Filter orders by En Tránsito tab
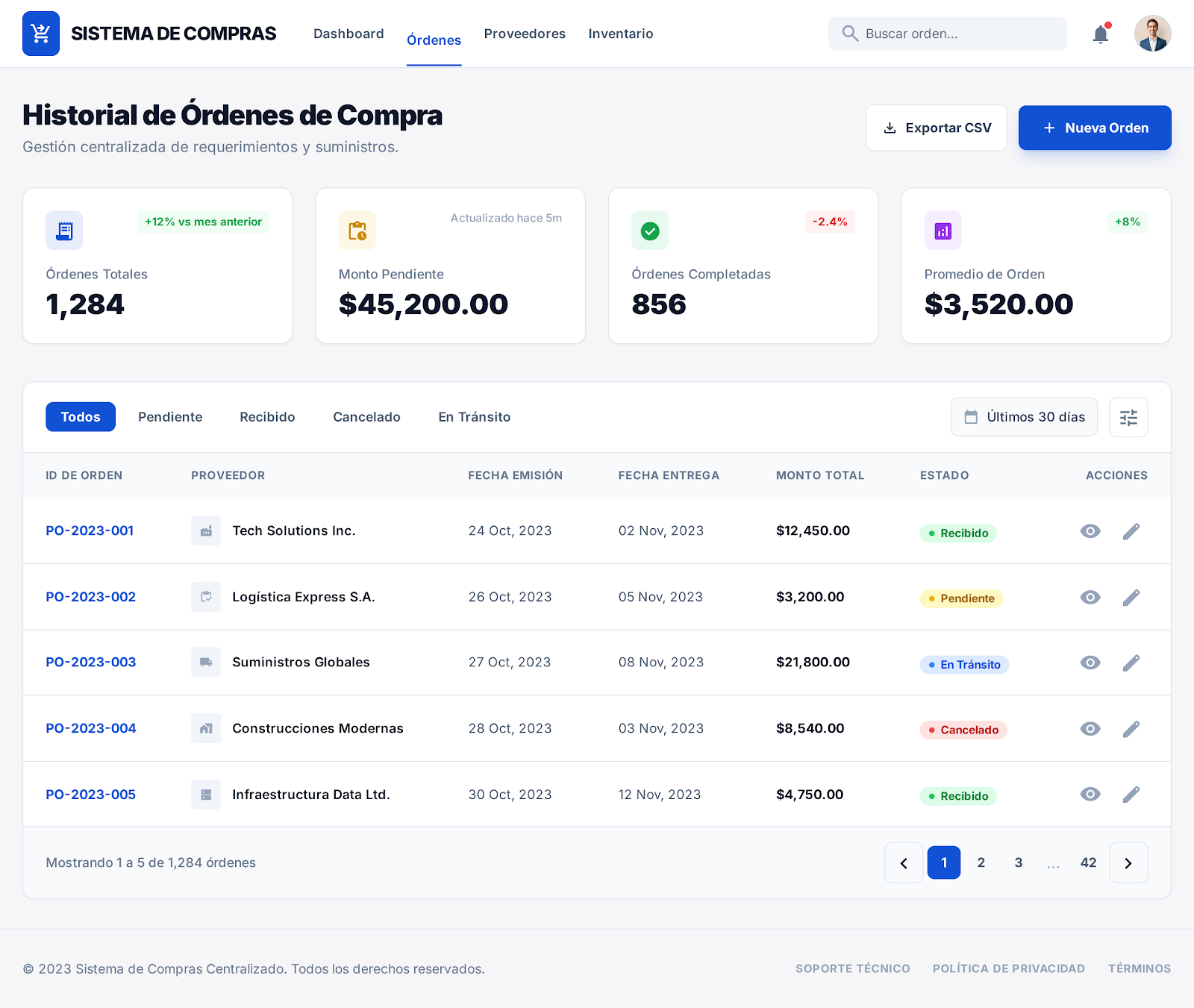This screenshot has height=1008, width=1194. [474, 417]
